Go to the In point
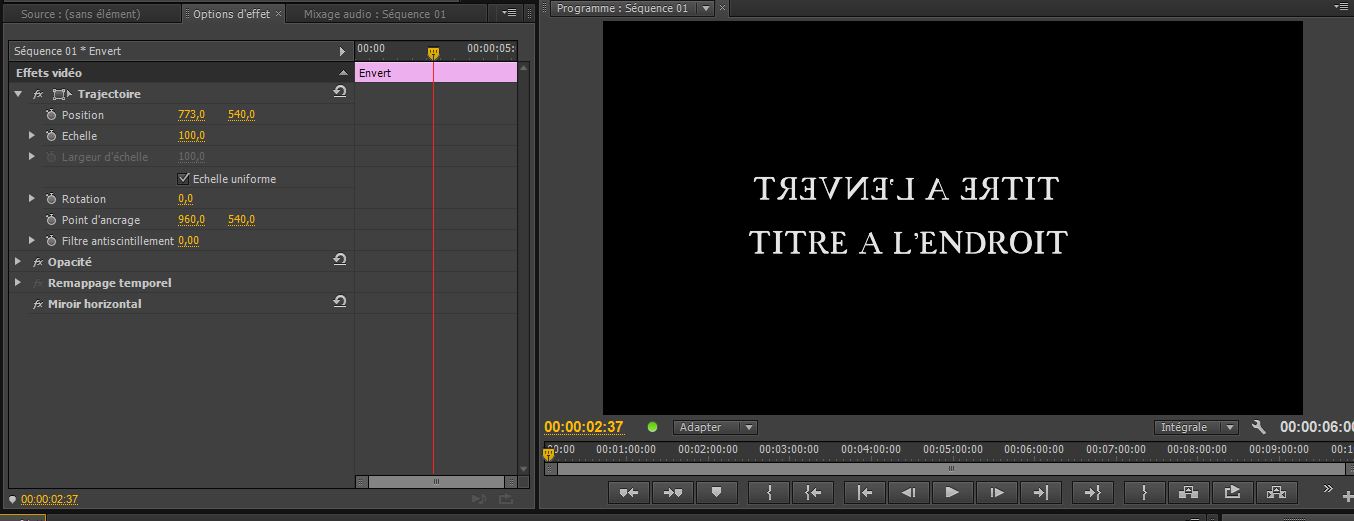This screenshot has height=521, width=1354. [x=813, y=492]
